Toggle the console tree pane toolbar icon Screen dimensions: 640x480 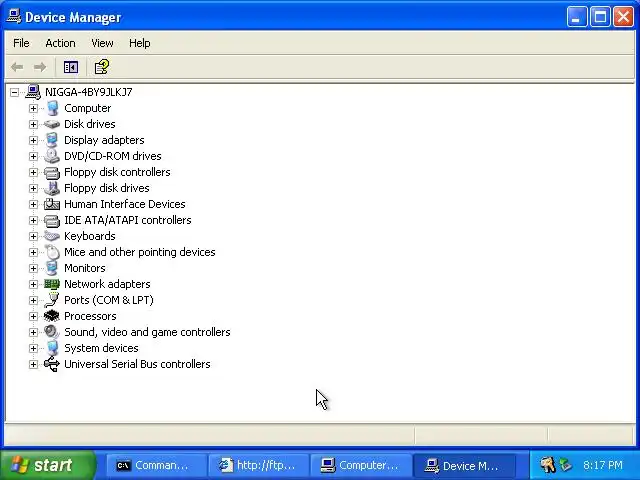[71, 67]
